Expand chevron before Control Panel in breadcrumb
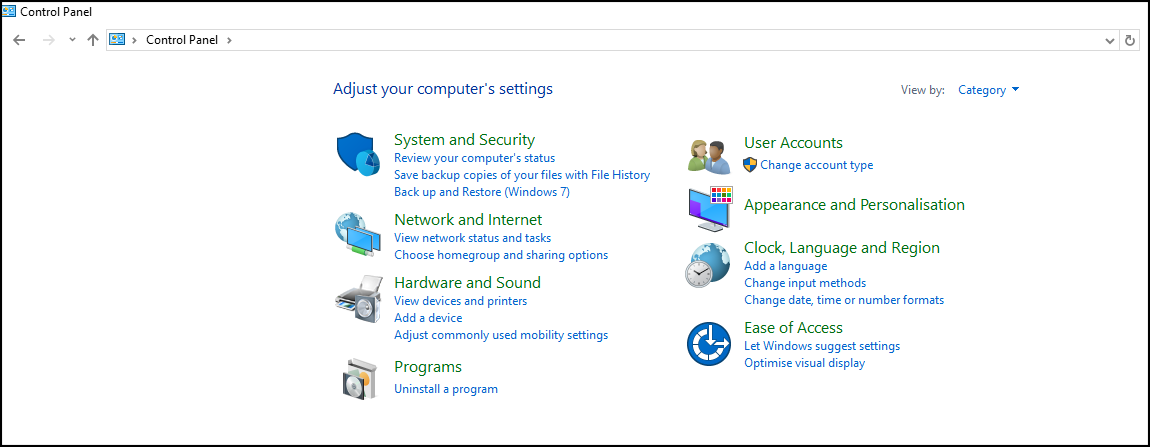 pyautogui.click(x=134, y=40)
